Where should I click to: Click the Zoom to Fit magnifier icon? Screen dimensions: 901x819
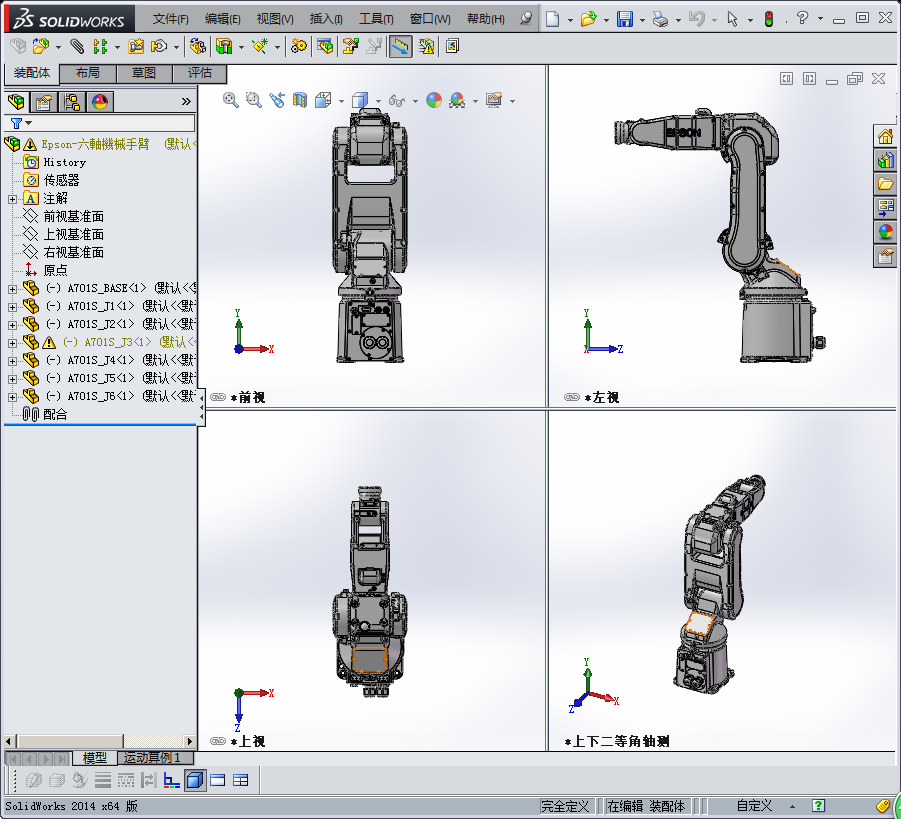point(230,100)
